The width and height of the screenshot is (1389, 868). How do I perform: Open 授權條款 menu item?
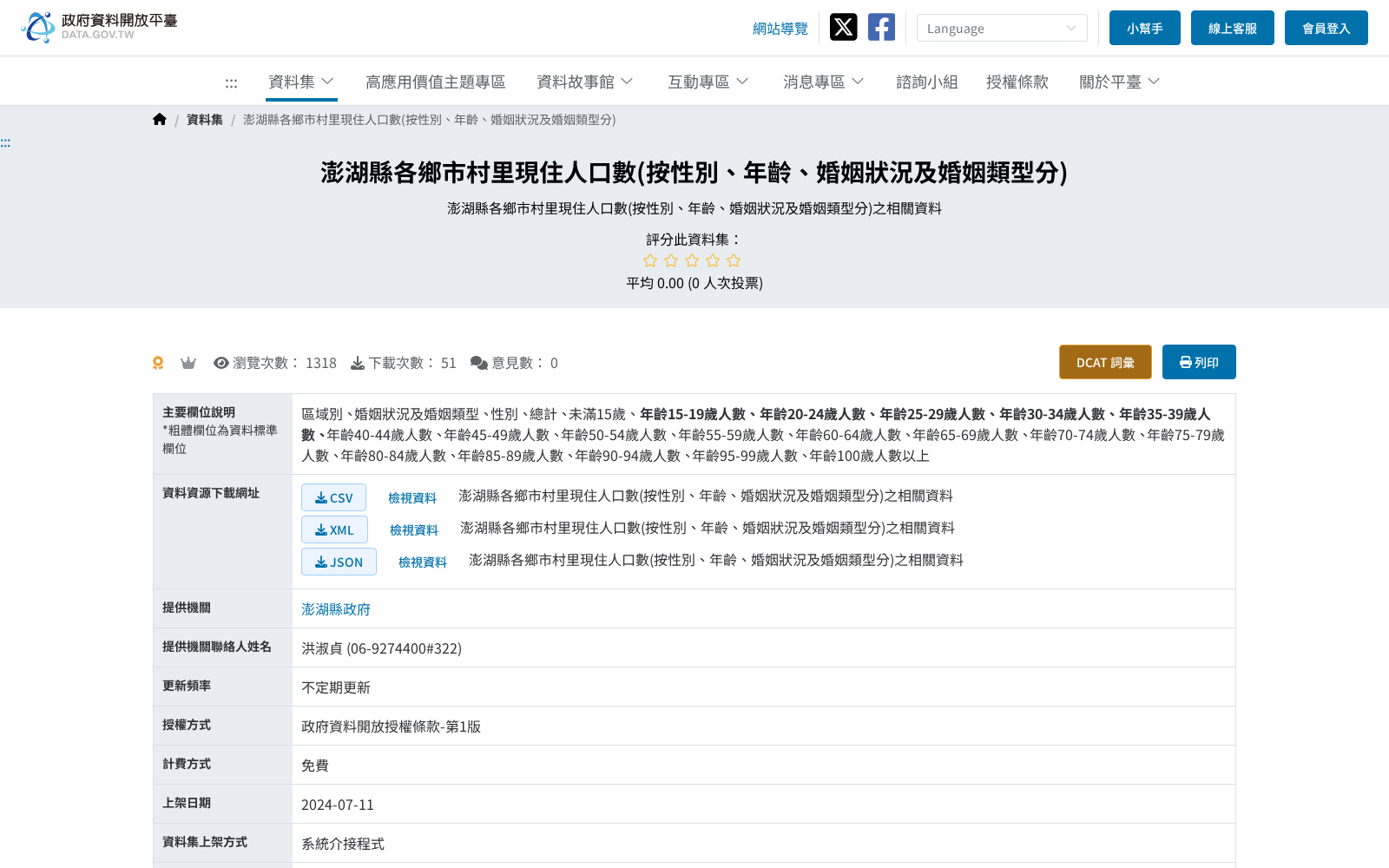coord(1017,82)
